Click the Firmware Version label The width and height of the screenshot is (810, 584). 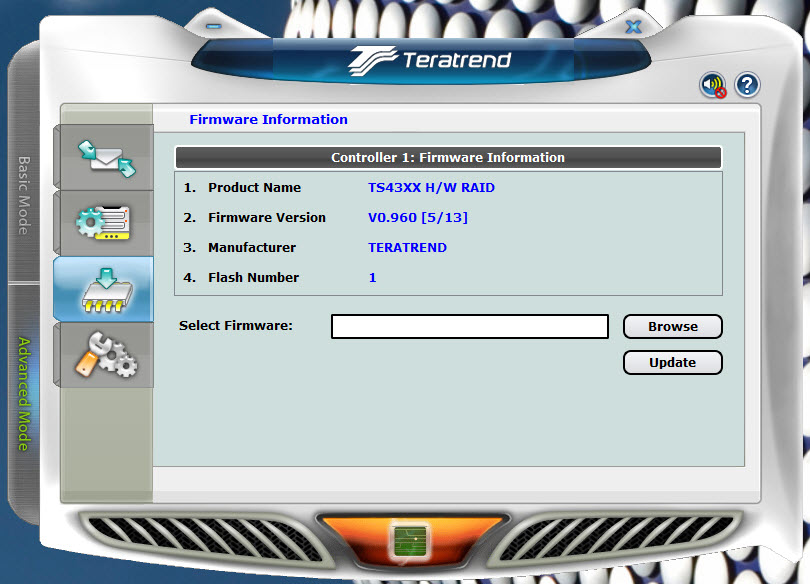pos(267,217)
